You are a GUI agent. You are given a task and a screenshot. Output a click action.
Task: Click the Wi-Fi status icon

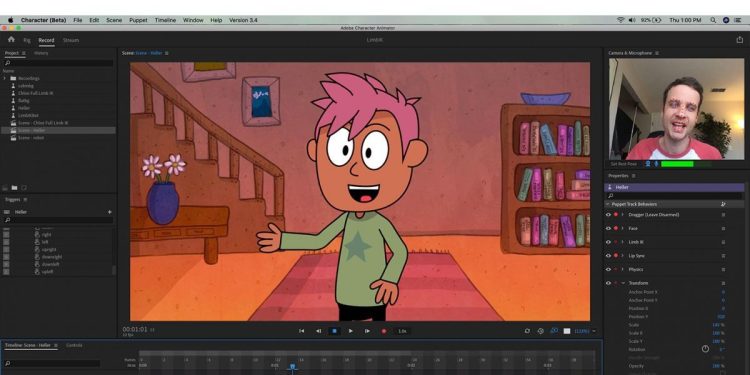pyautogui.click(x=621, y=20)
